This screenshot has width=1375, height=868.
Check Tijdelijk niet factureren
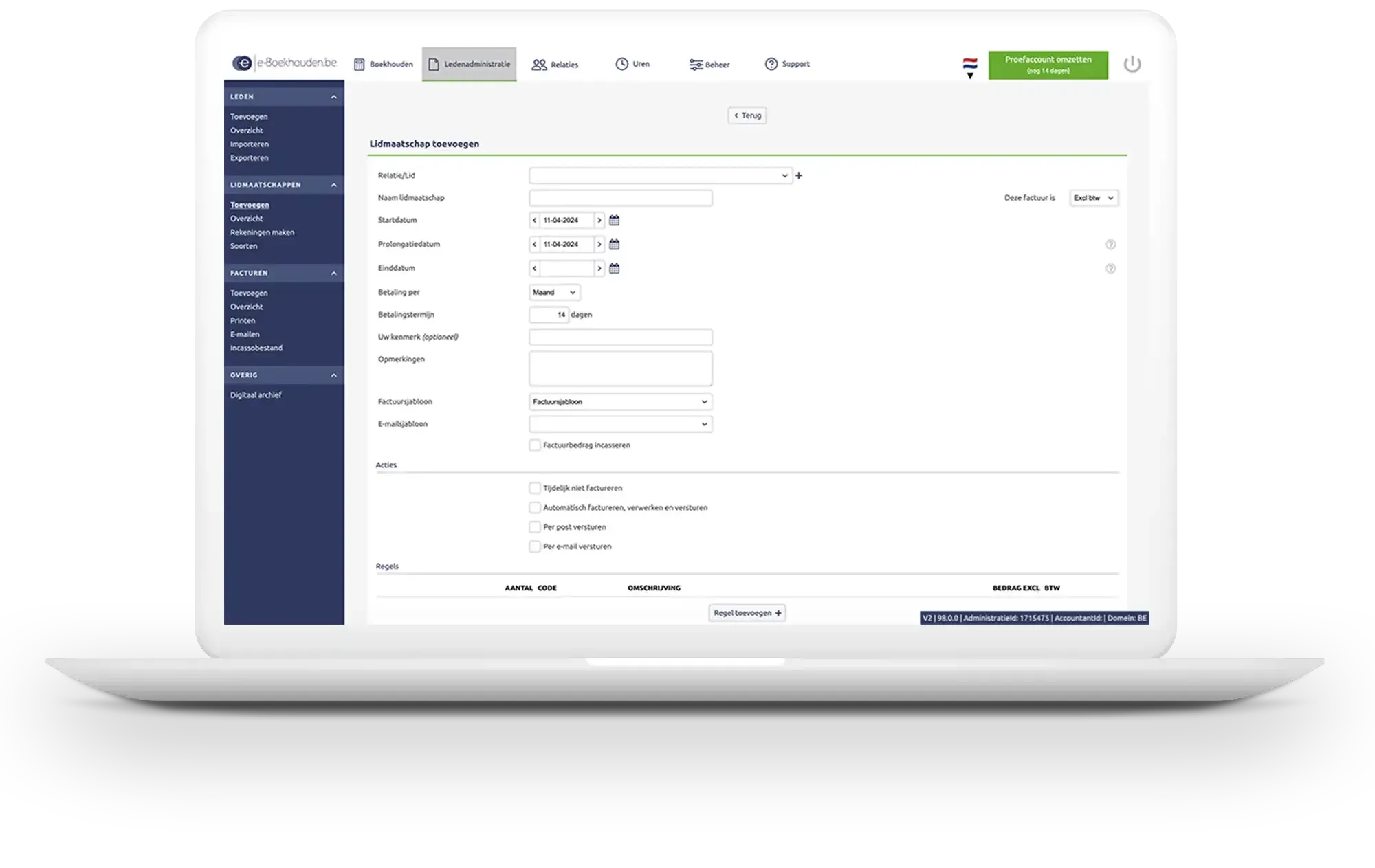pyautogui.click(x=535, y=488)
